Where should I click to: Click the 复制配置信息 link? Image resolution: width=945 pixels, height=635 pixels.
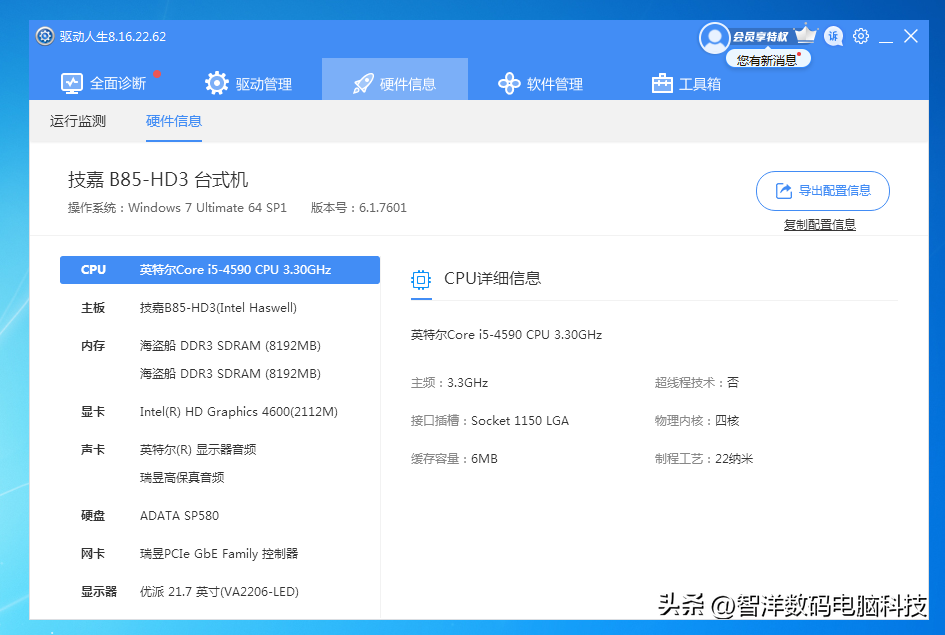[820, 225]
